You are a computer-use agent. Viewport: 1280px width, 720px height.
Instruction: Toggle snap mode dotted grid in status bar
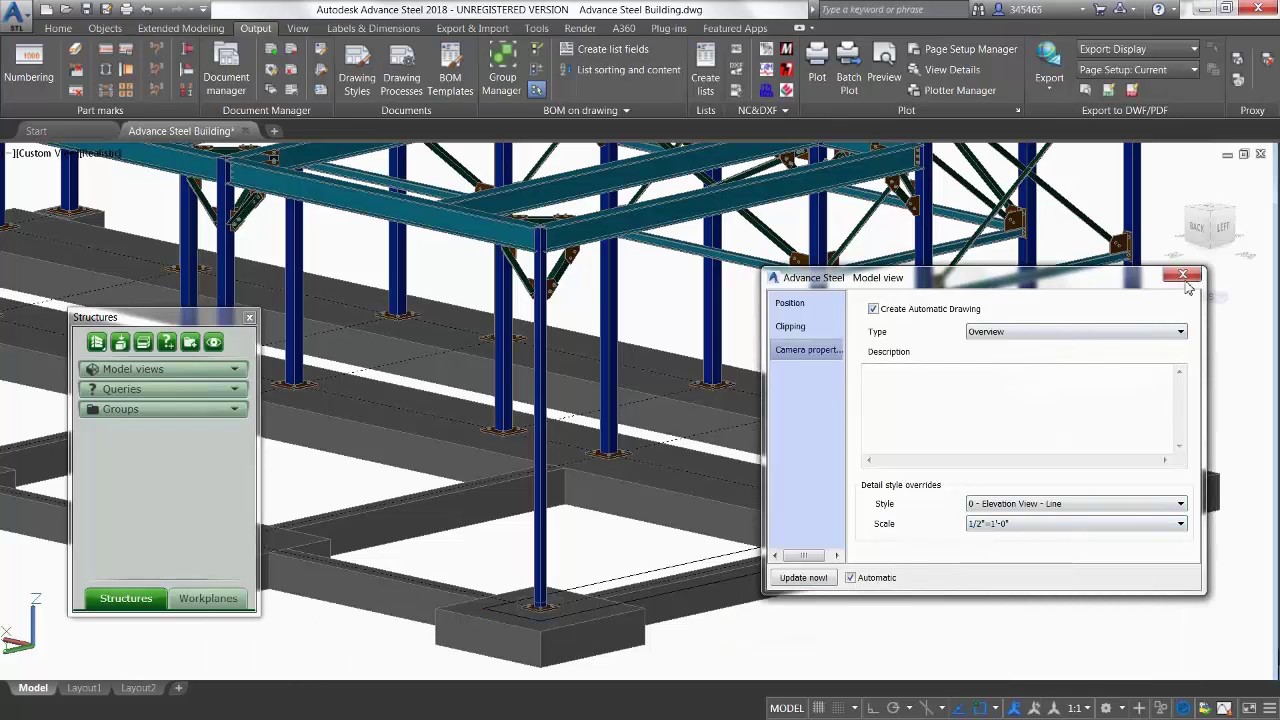[838, 708]
